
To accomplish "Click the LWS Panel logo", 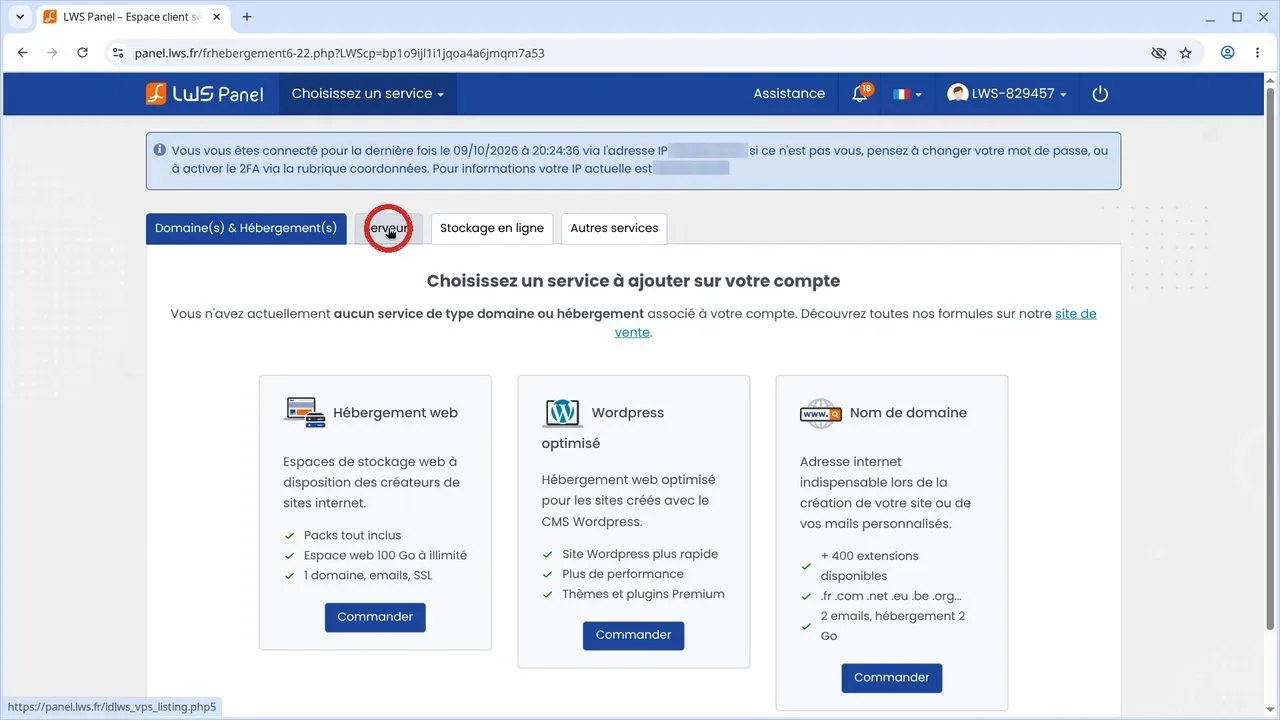I will [205, 93].
